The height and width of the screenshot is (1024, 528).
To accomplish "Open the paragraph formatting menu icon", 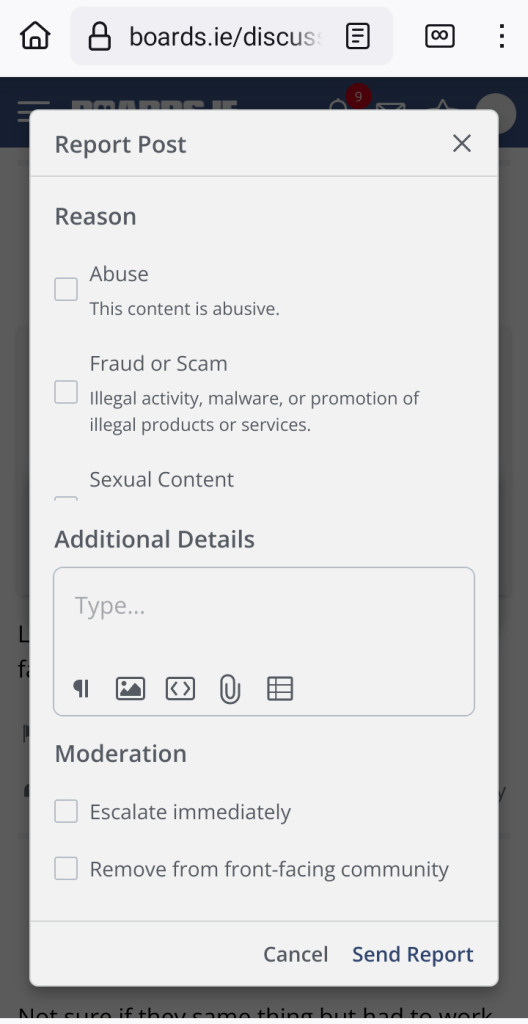I will tap(81, 688).
